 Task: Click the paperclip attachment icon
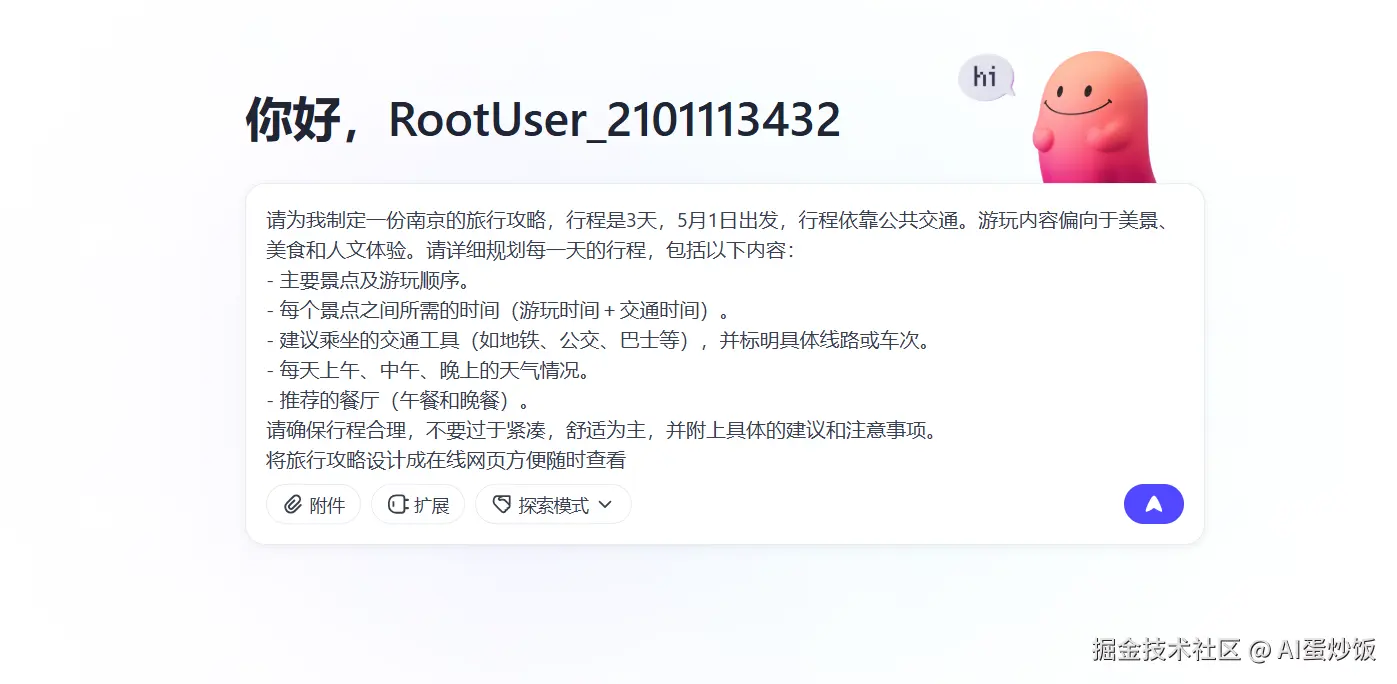pyautogui.click(x=292, y=505)
